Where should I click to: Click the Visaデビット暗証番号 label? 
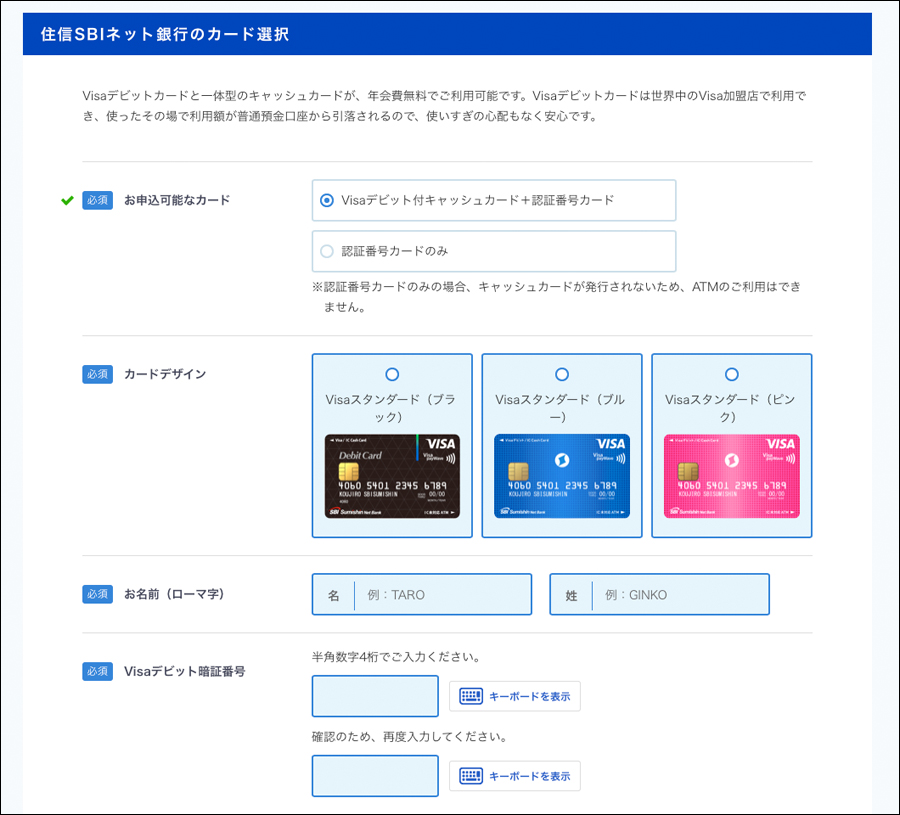point(185,671)
